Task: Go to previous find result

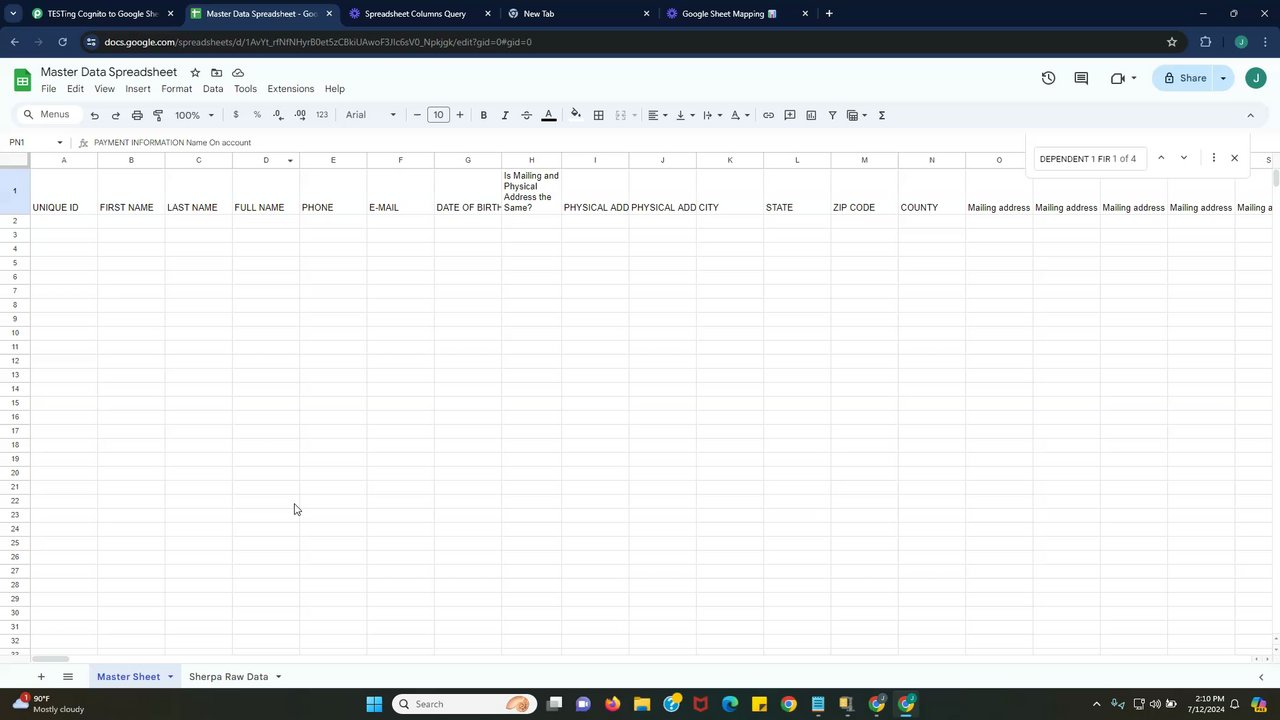Action: click(1161, 158)
